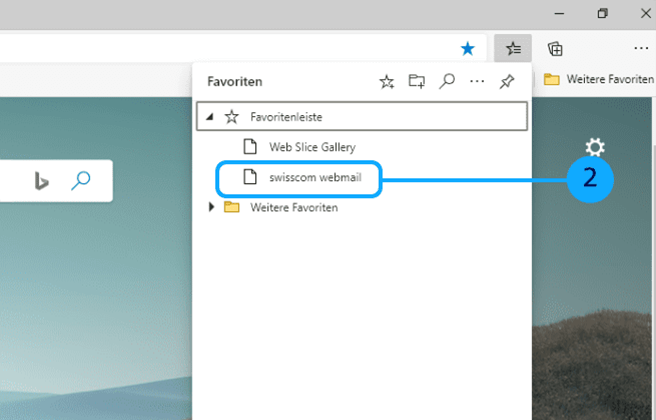Pin the Favoriten panel
The width and height of the screenshot is (656, 420).
point(507,82)
